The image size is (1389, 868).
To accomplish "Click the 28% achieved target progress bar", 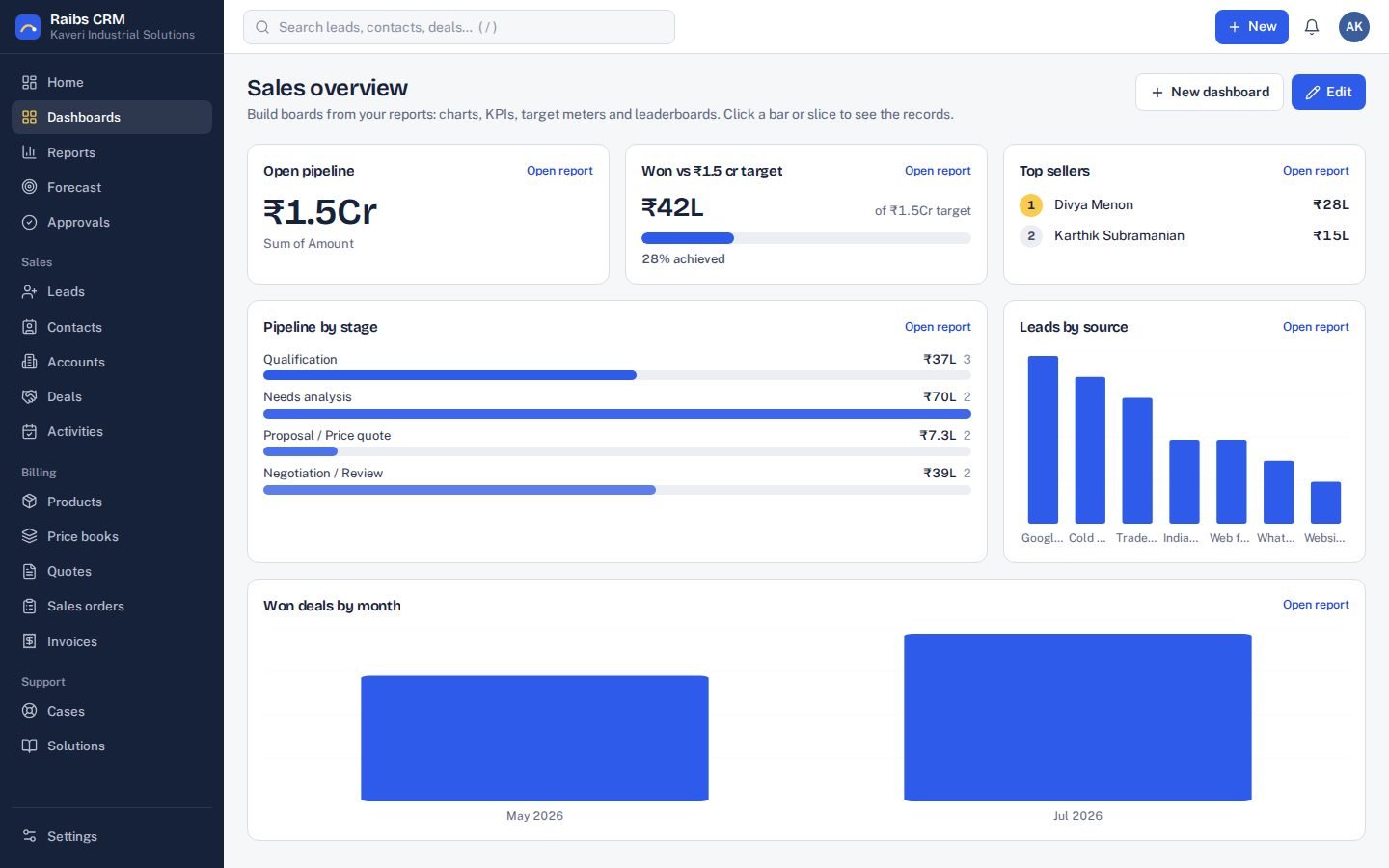I will coord(806,238).
